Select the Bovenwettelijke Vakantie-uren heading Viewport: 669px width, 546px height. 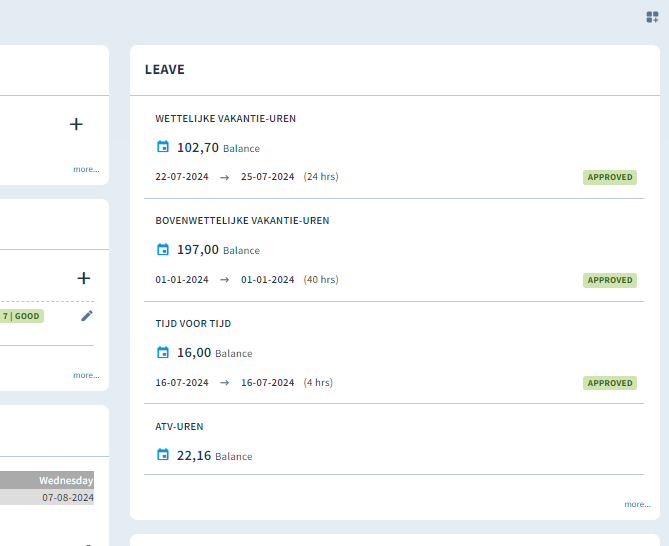(x=242, y=221)
